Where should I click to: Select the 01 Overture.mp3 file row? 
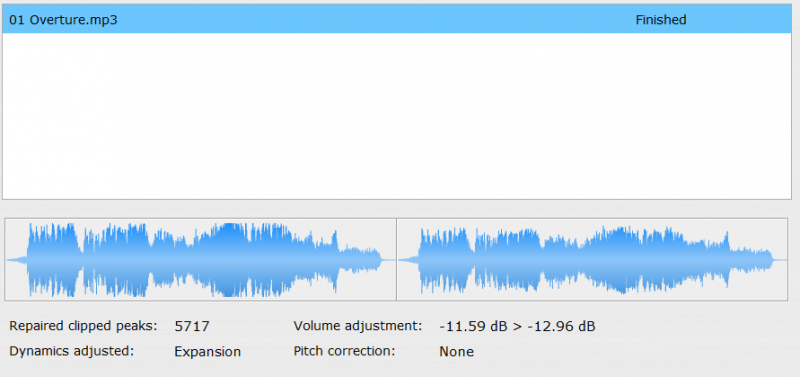[397, 20]
